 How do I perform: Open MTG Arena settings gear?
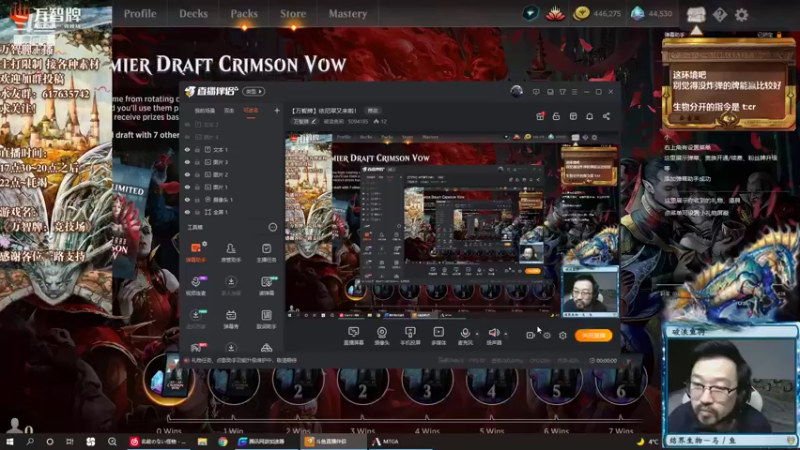tap(741, 14)
